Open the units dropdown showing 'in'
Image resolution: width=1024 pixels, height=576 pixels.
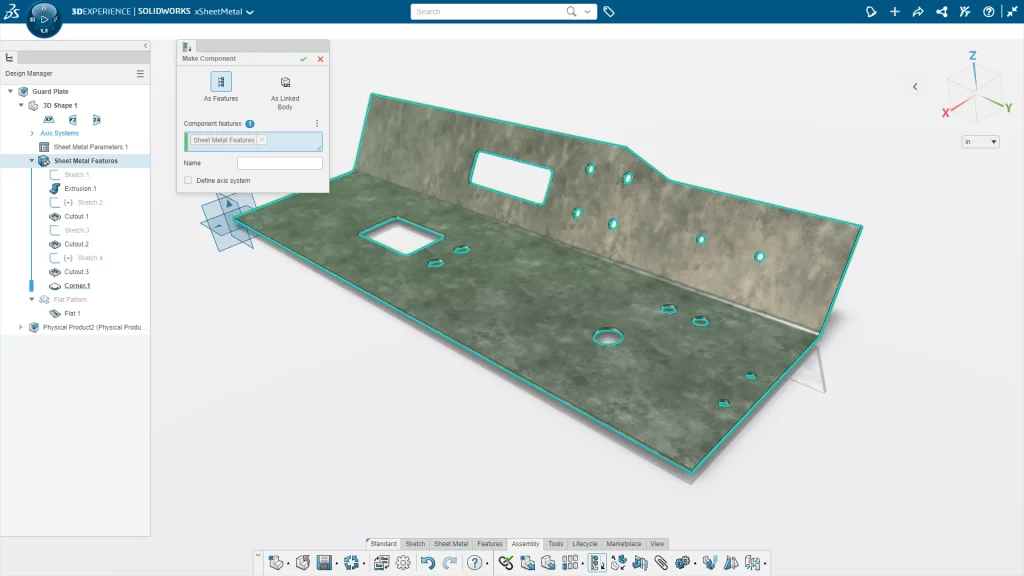pyautogui.click(x=980, y=142)
